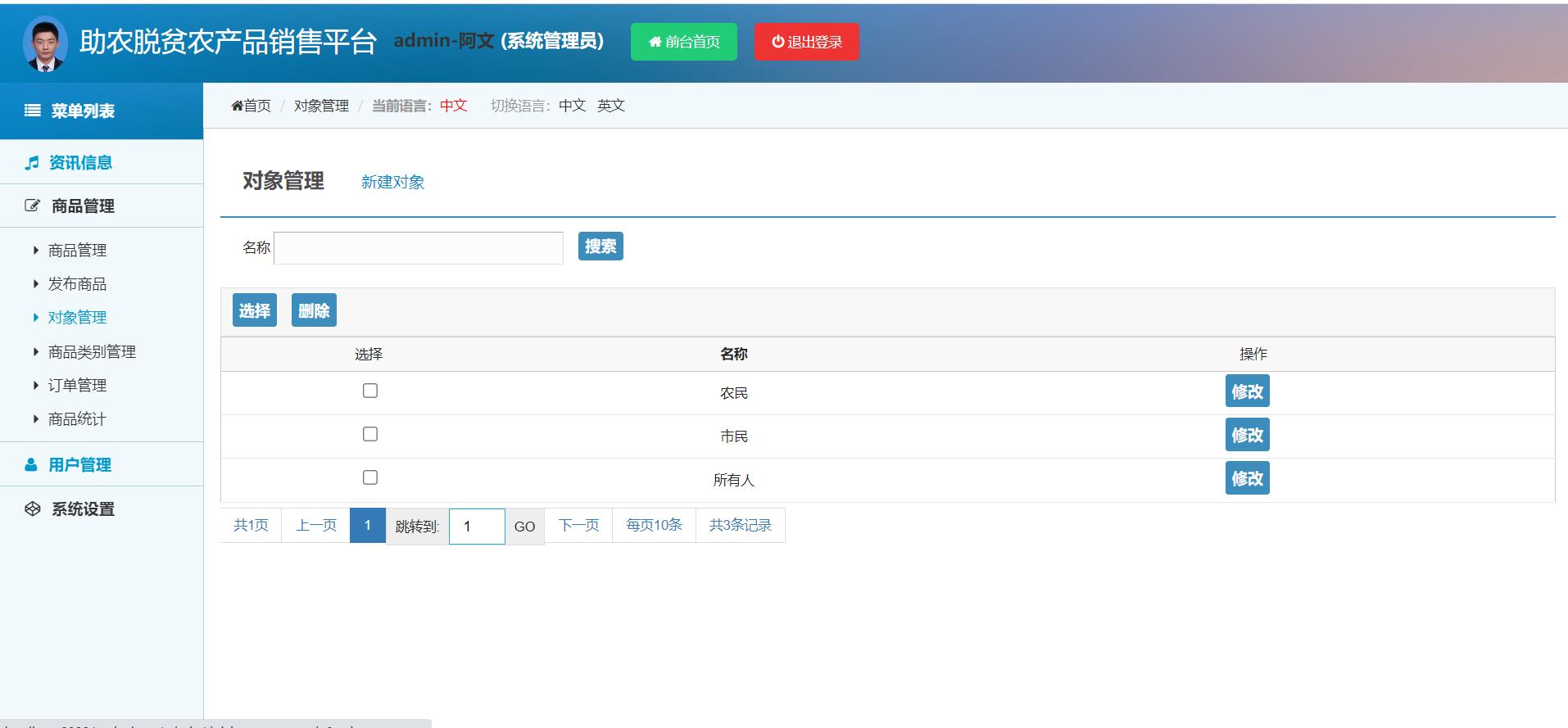Check the checkbox for 市民 row
Image resolution: width=1568 pixels, height=728 pixels.
point(370,434)
